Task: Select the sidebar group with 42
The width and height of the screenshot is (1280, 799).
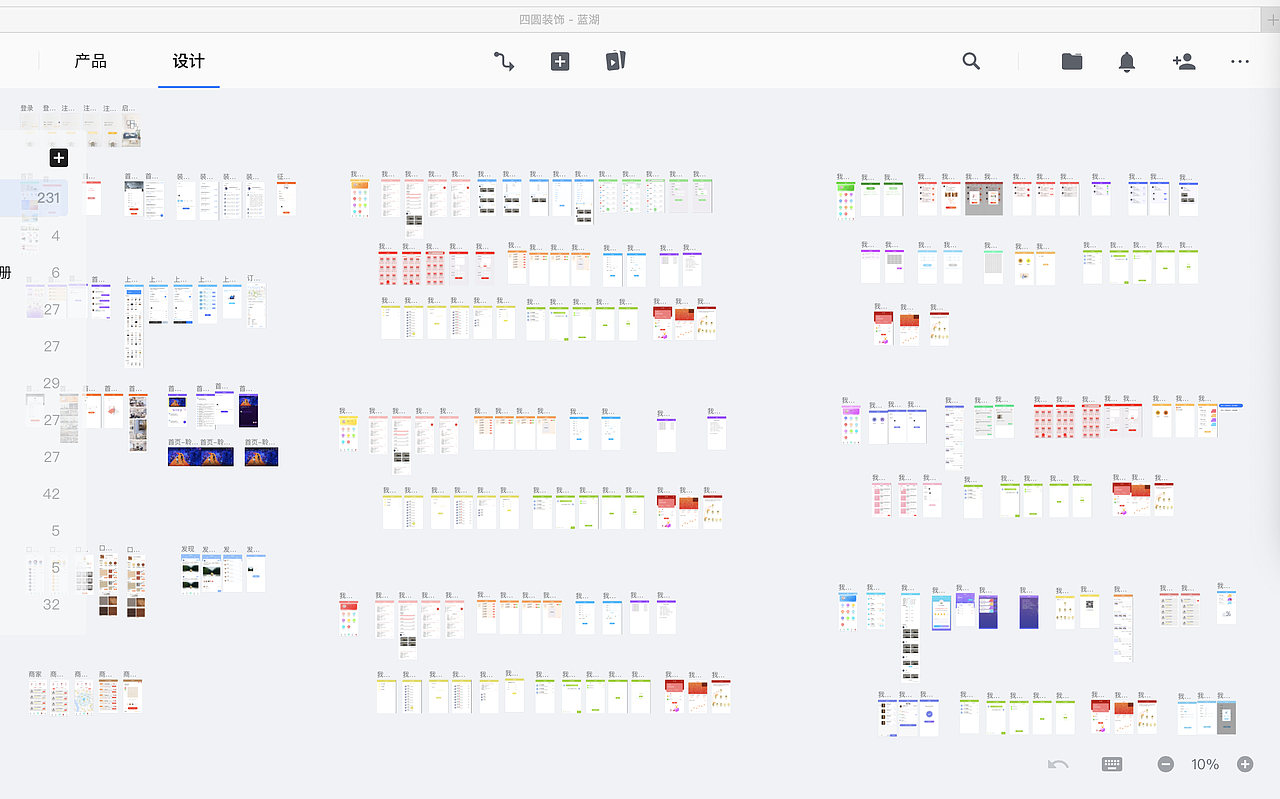Action: click(x=51, y=494)
